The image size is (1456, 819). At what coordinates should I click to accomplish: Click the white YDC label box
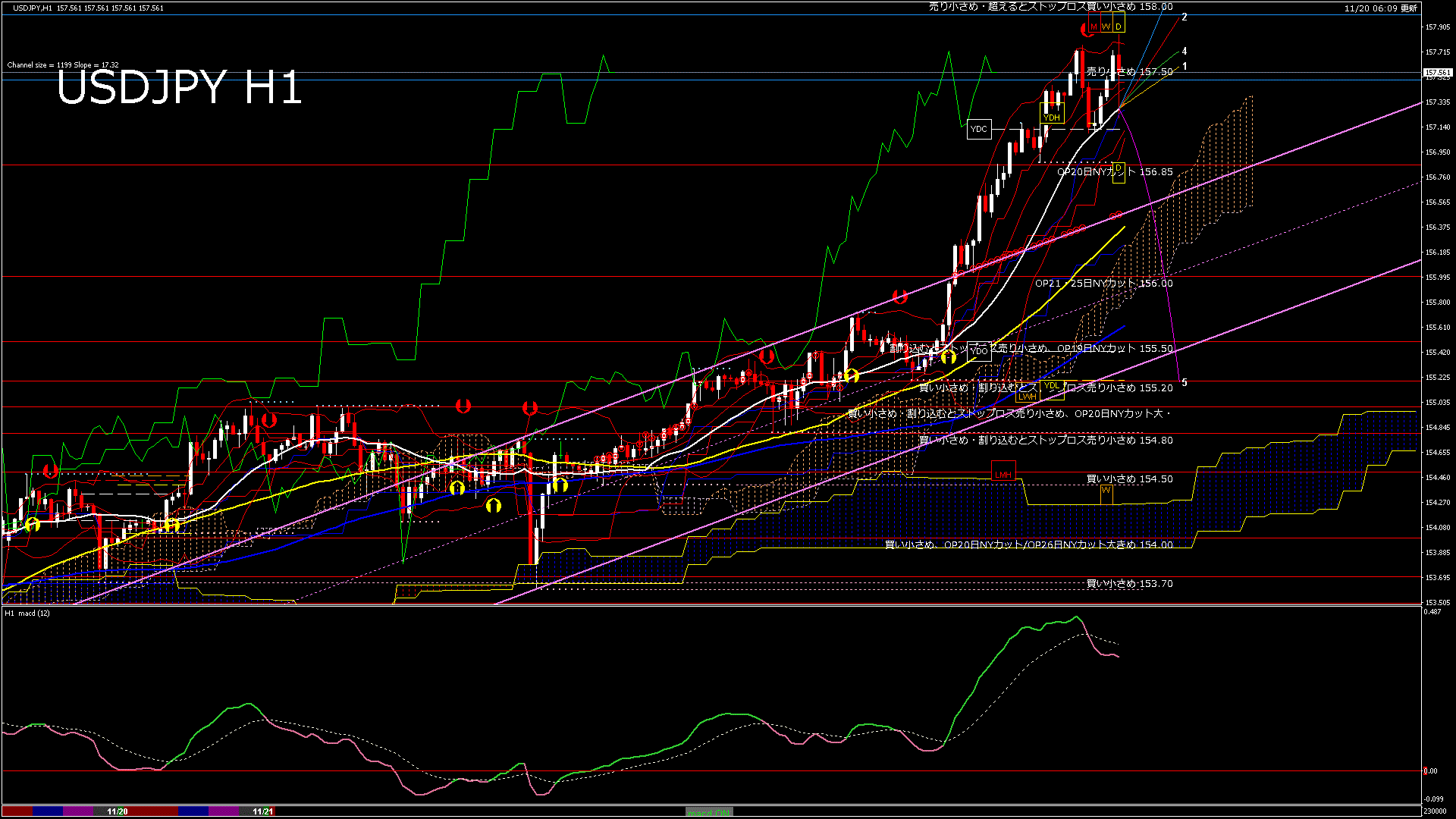(979, 129)
